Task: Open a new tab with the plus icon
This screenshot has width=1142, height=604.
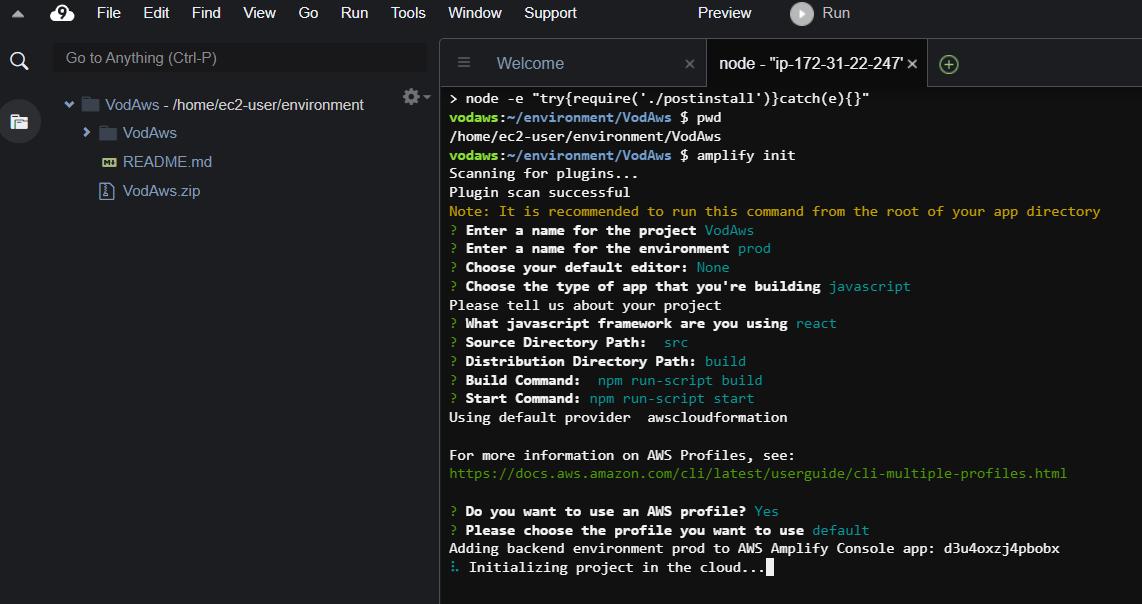Action: coord(948,64)
